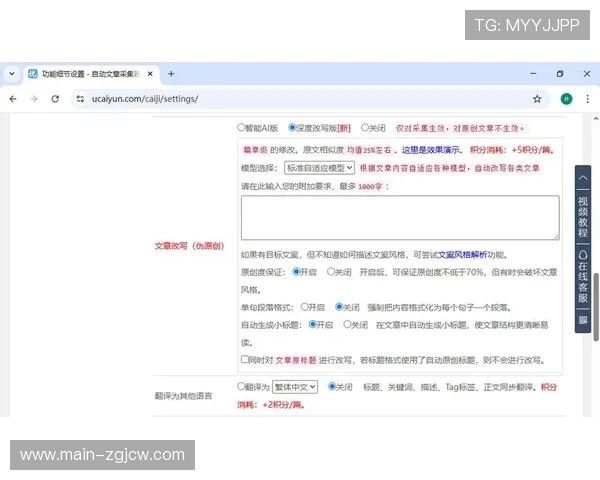600x480 pixels.
Task: Select the 智能AI版 rewrite option
Action: coord(241,127)
